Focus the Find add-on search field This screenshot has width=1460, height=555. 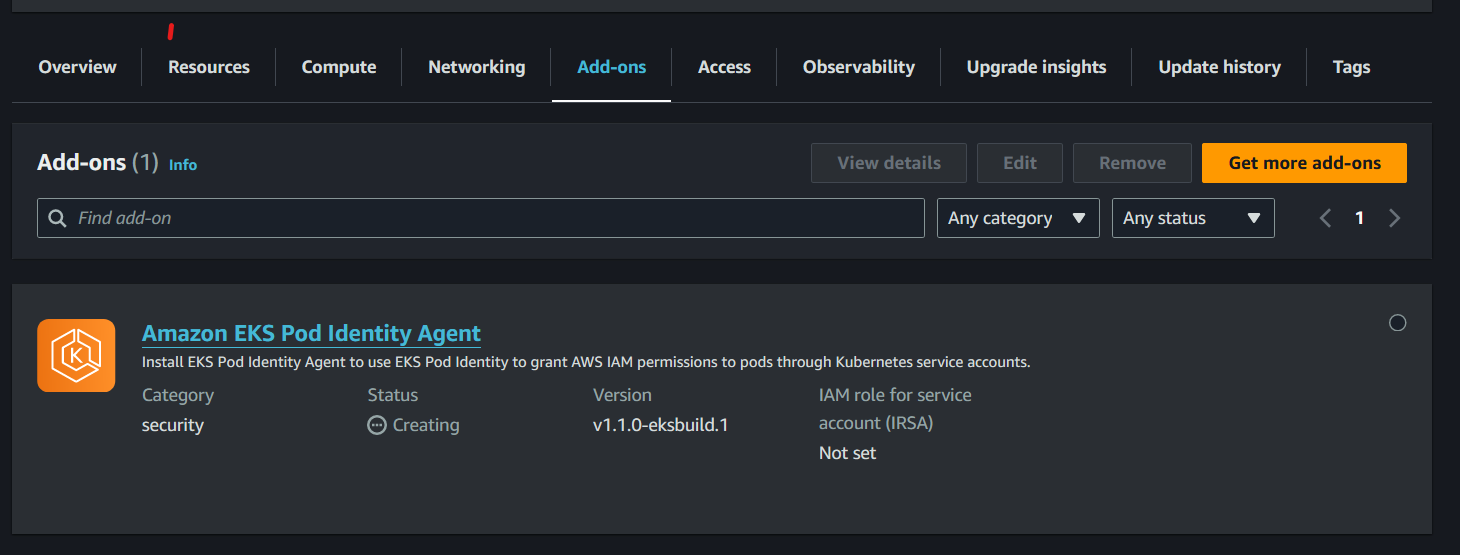coord(481,218)
